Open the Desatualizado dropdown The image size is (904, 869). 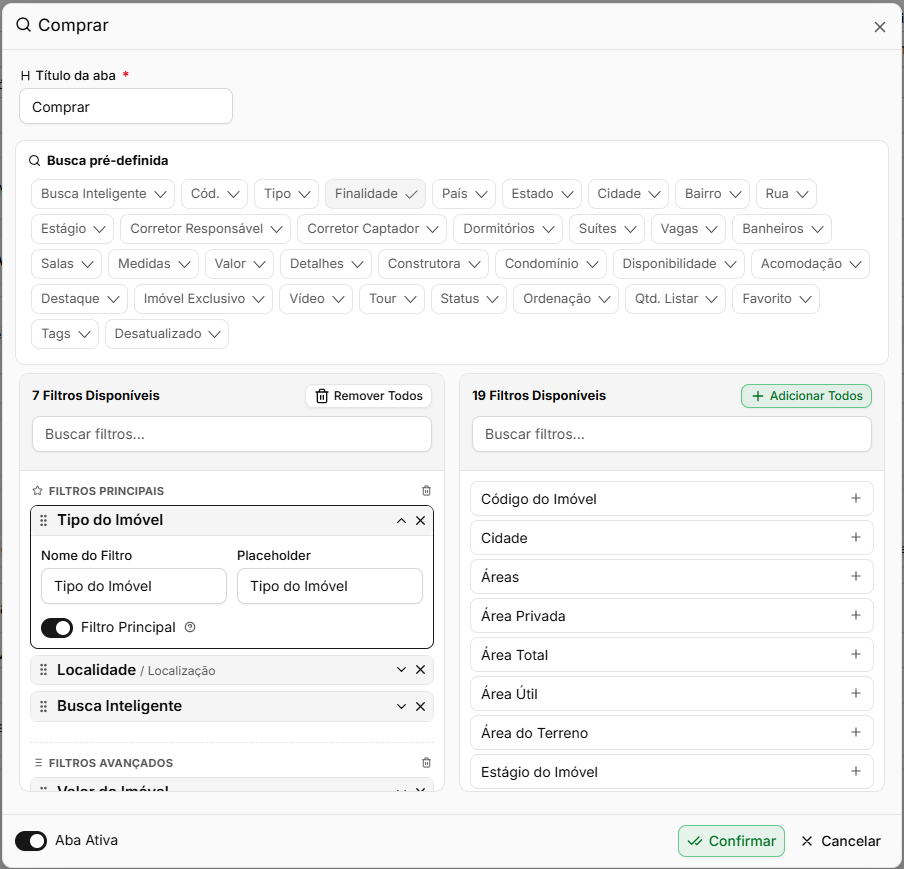pos(167,334)
